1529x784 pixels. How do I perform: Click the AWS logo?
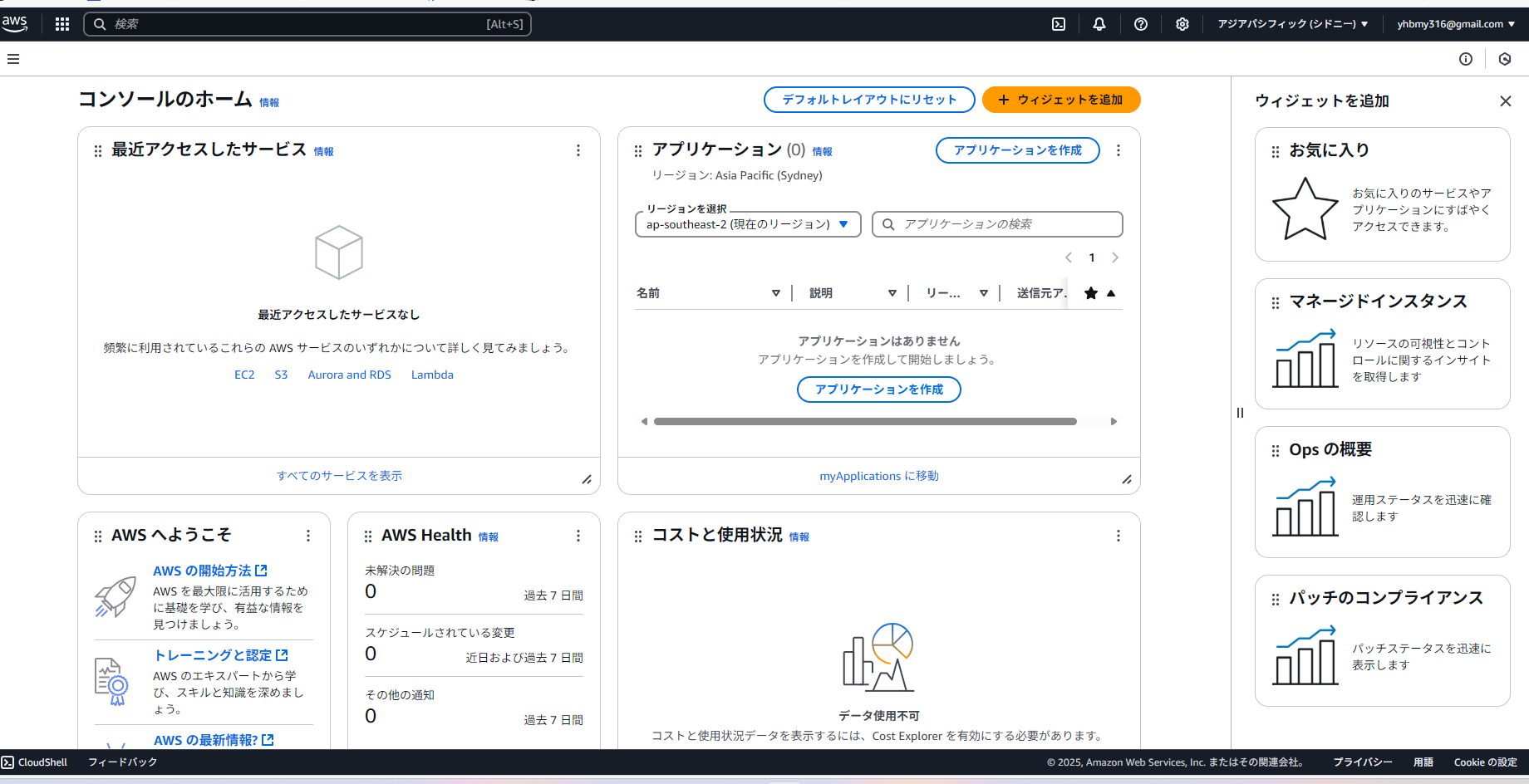click(15, 24)
